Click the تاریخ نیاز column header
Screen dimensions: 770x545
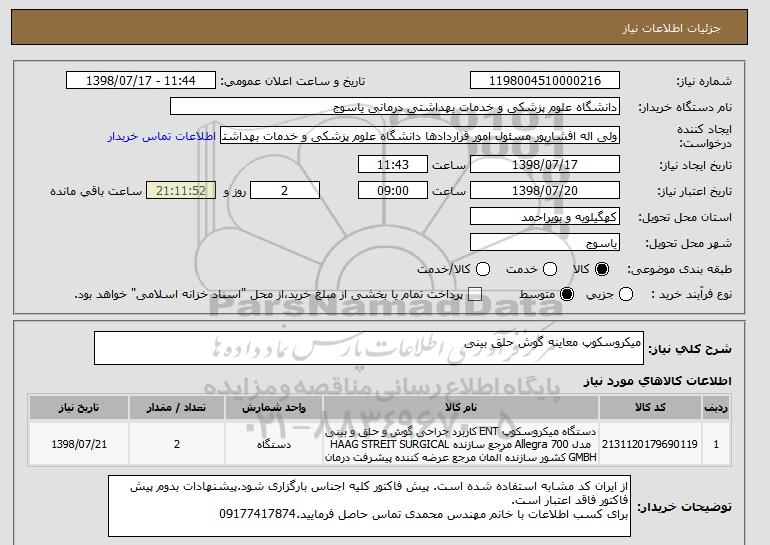pos(79,408)
